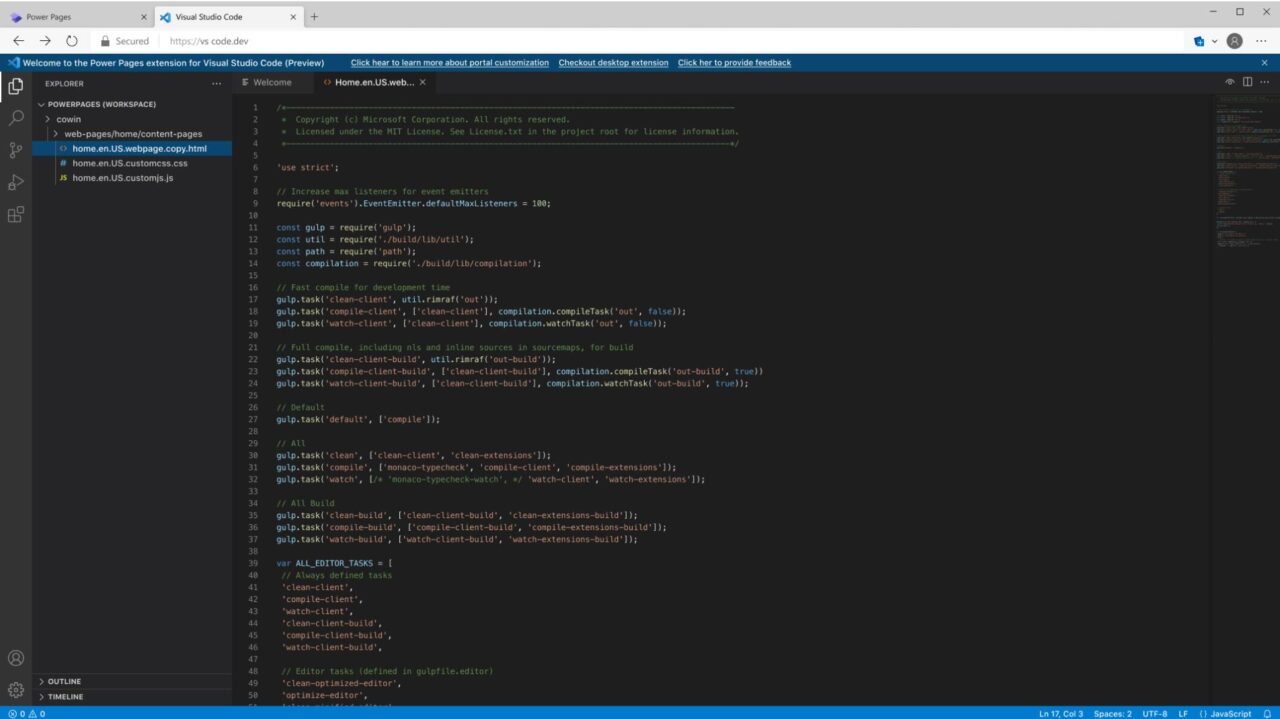Open the Source Control view icon
Screen dimensions: 1280x719
coord(16,150)
